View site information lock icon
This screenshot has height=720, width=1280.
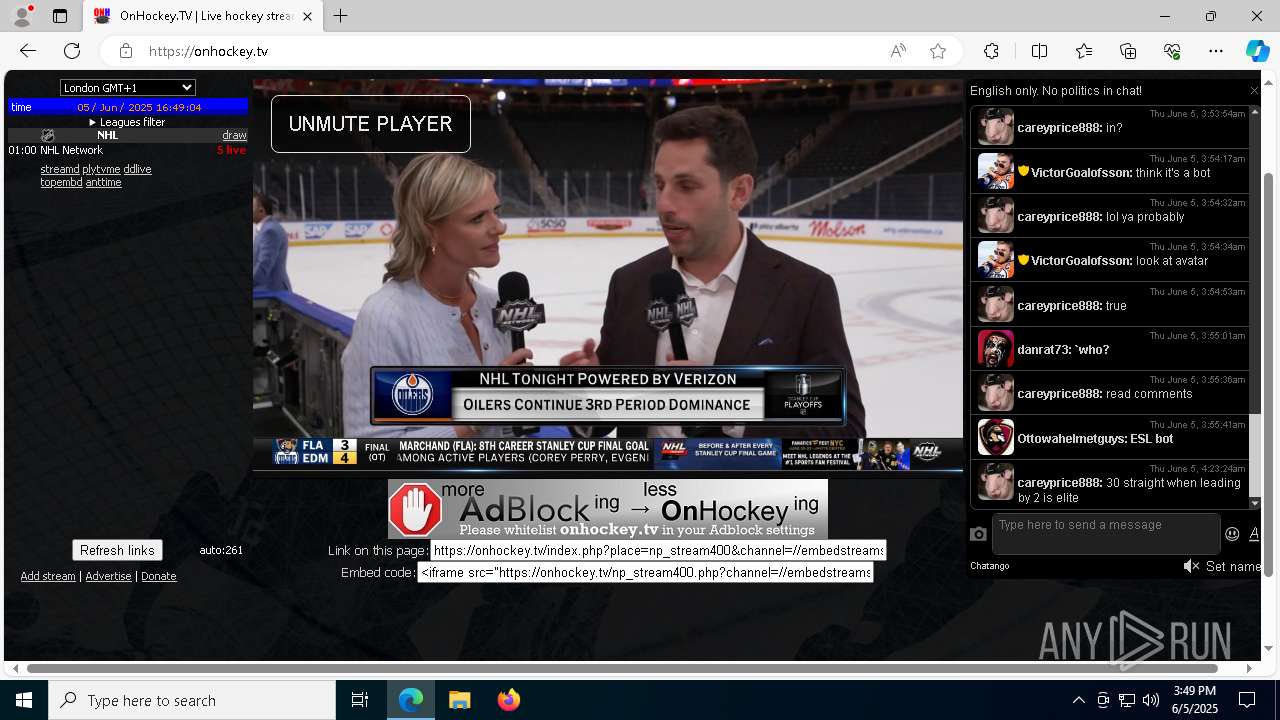(x=125, y=51)
